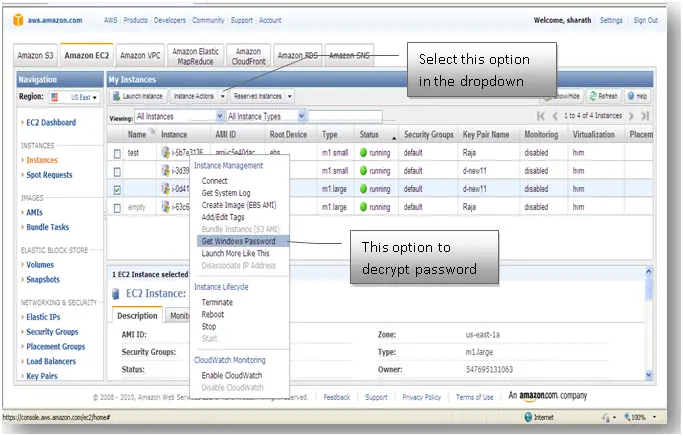The height and width of the screenshot is (436, 683).
Task: Choose Launch More Like This
Action: pyautogui.click(x=235, y=253)
